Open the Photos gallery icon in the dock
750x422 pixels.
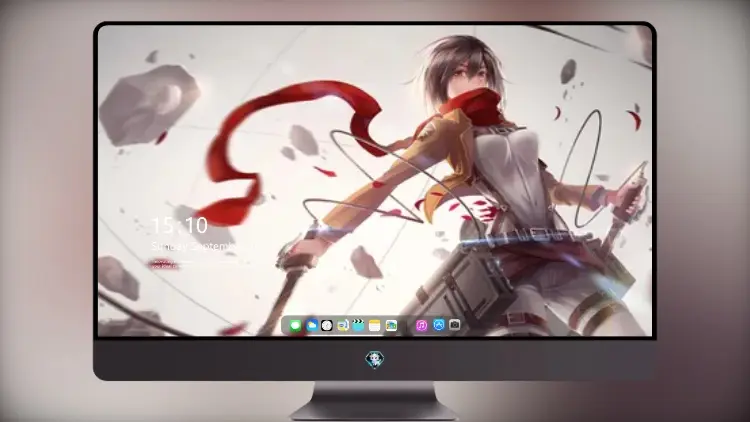(x=391, y=326)
